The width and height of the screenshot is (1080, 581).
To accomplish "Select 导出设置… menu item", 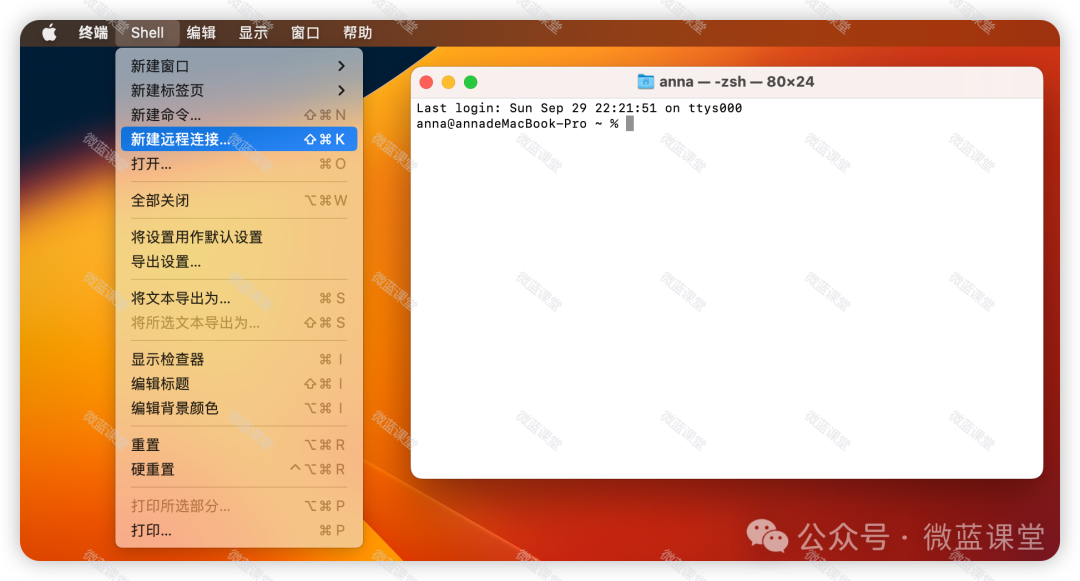I will 239,262.
